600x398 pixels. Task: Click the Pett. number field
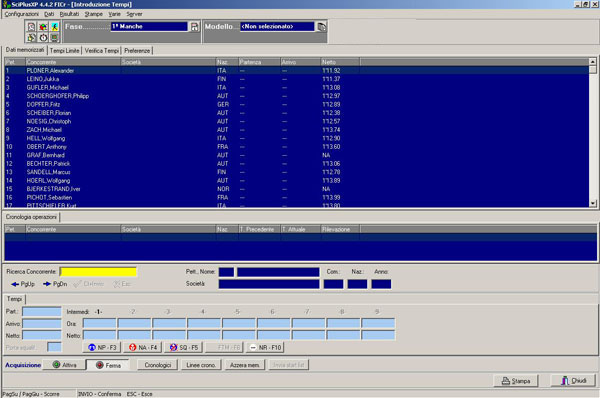(226, 272)
